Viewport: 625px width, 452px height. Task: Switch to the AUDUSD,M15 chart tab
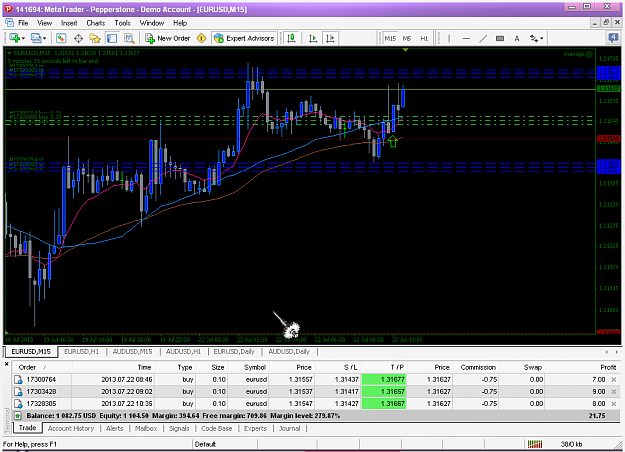click(x=132, y=352)
